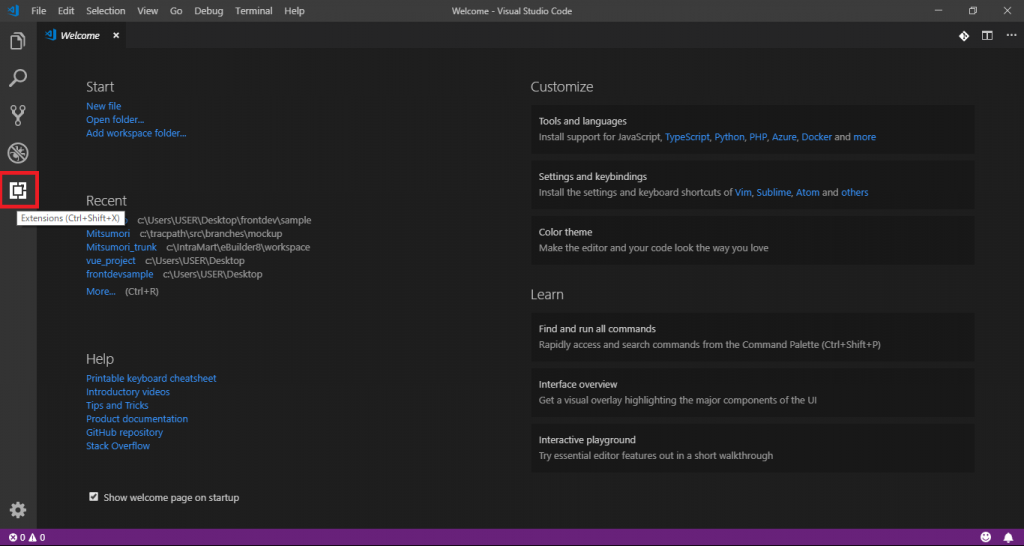Open the Edit menu
1024x546 pixels.
coord(66,11)
